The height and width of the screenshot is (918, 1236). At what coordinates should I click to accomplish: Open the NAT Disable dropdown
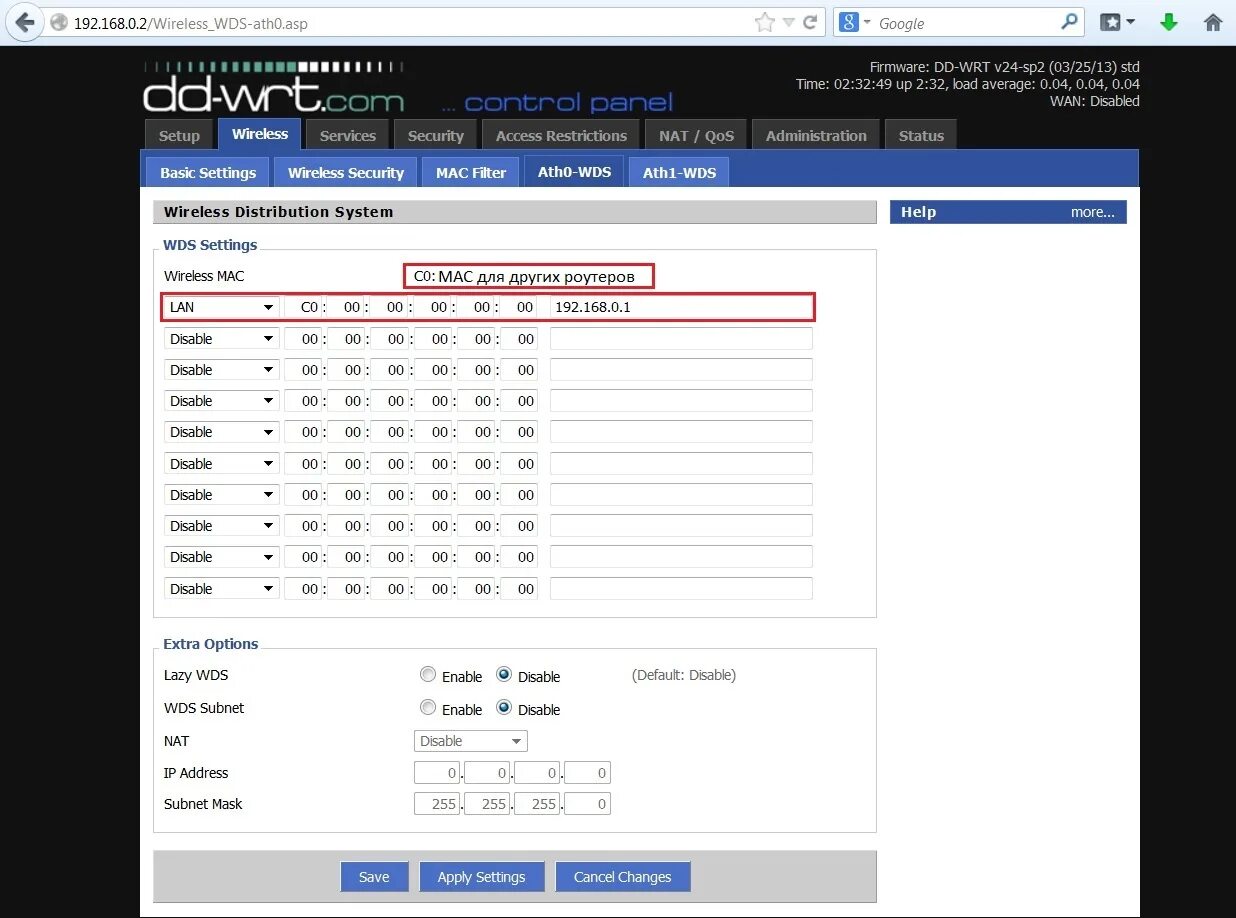click(x=470, y=741)
